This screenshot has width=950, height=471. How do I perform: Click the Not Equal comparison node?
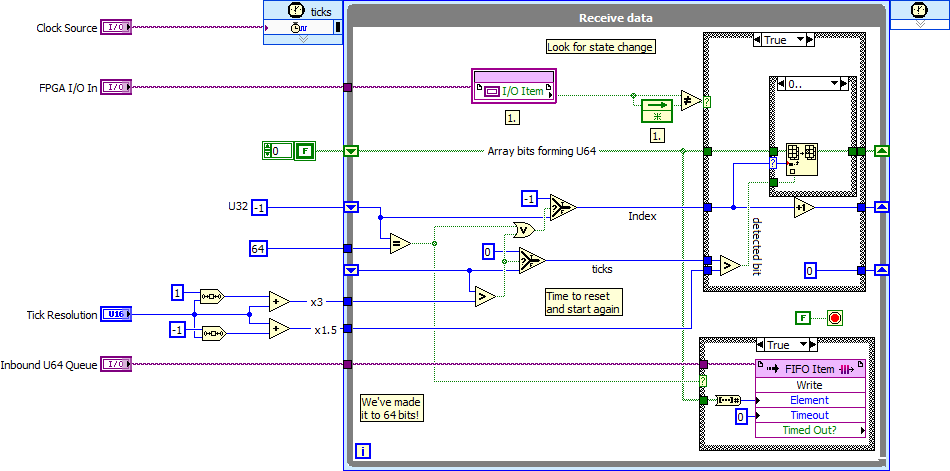689,99
